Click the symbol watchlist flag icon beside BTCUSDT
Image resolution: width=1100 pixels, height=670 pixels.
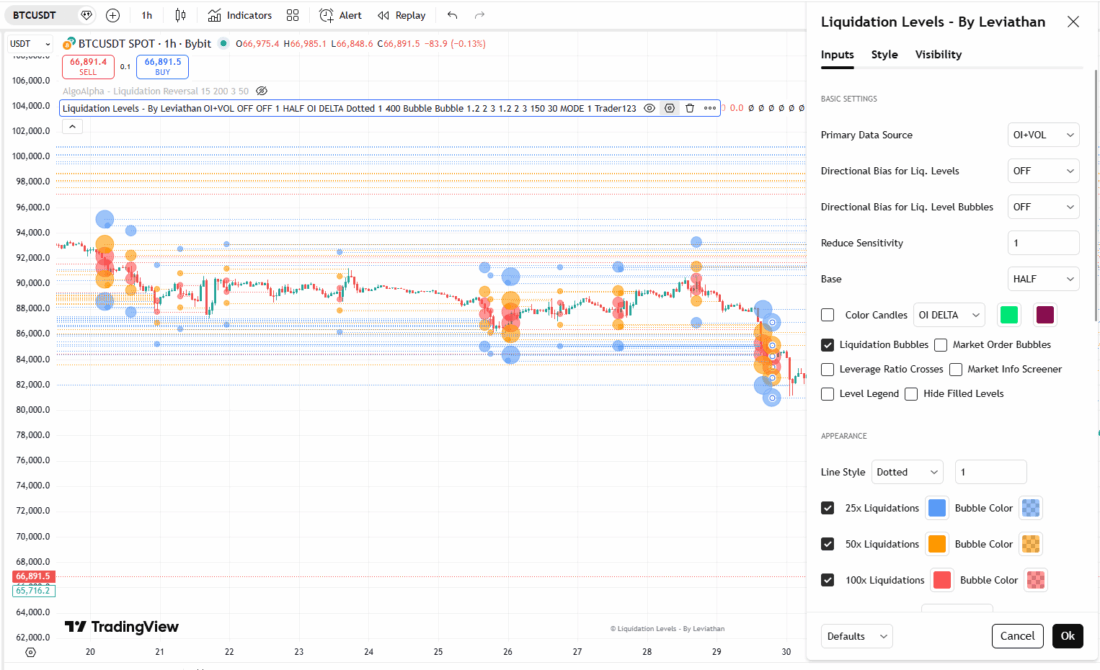pyautogui.click(x=86, y=15)
